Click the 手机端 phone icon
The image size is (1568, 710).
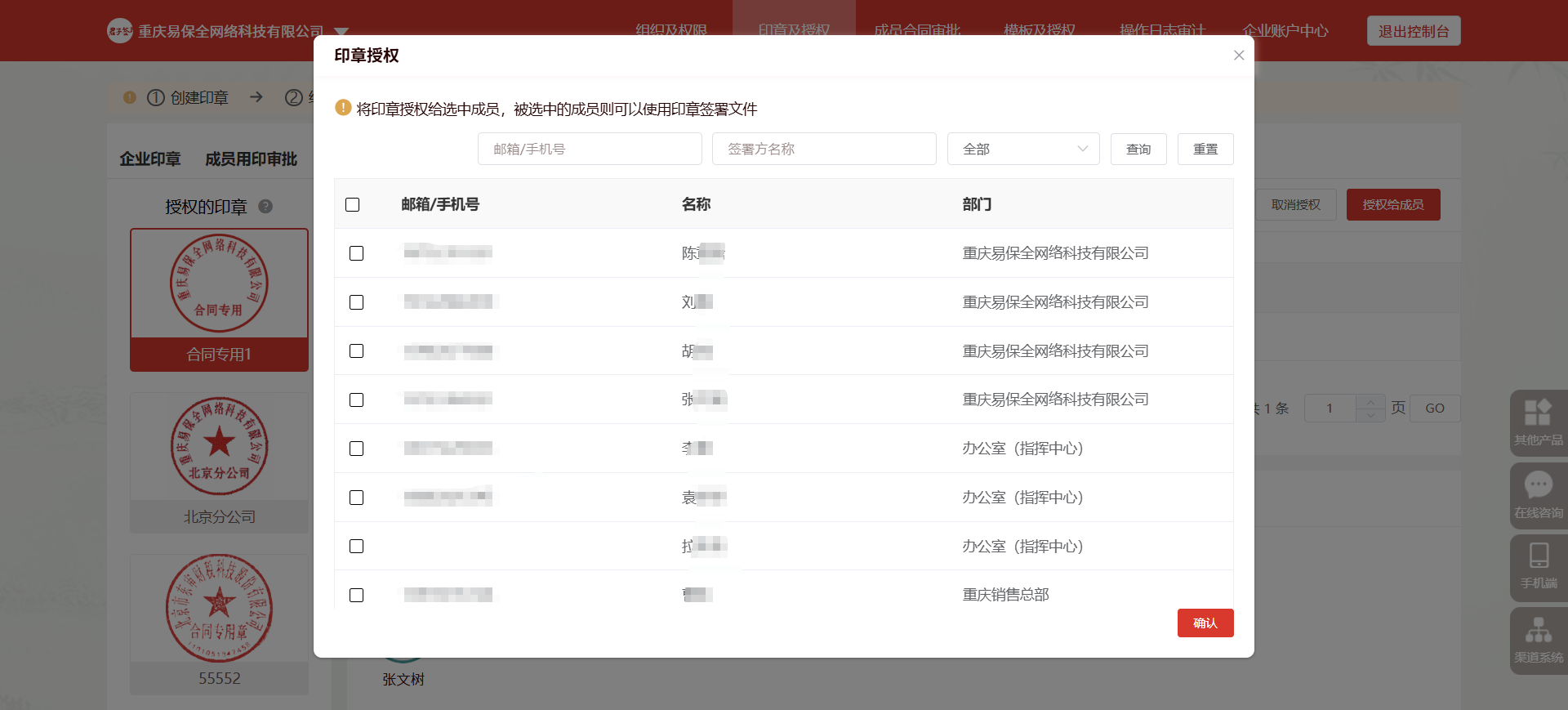[x=1538, y=557]
